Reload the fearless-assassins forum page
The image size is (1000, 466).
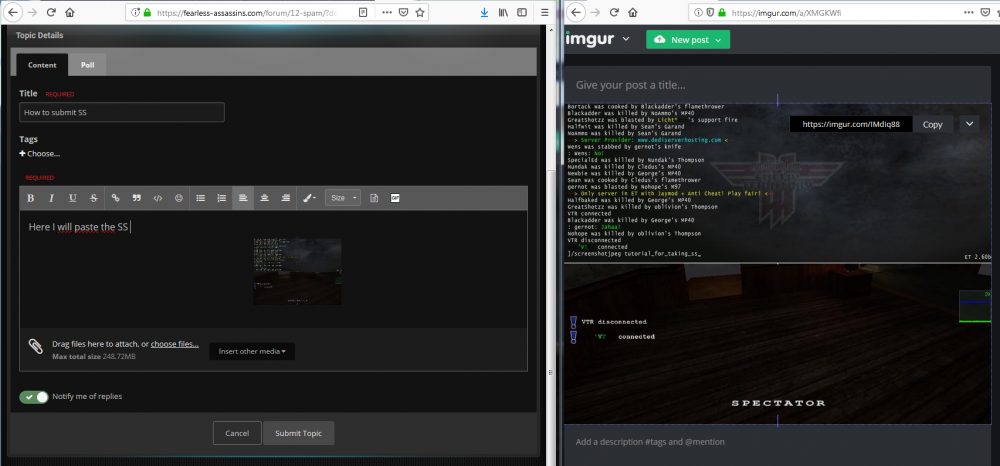point(51,12)
